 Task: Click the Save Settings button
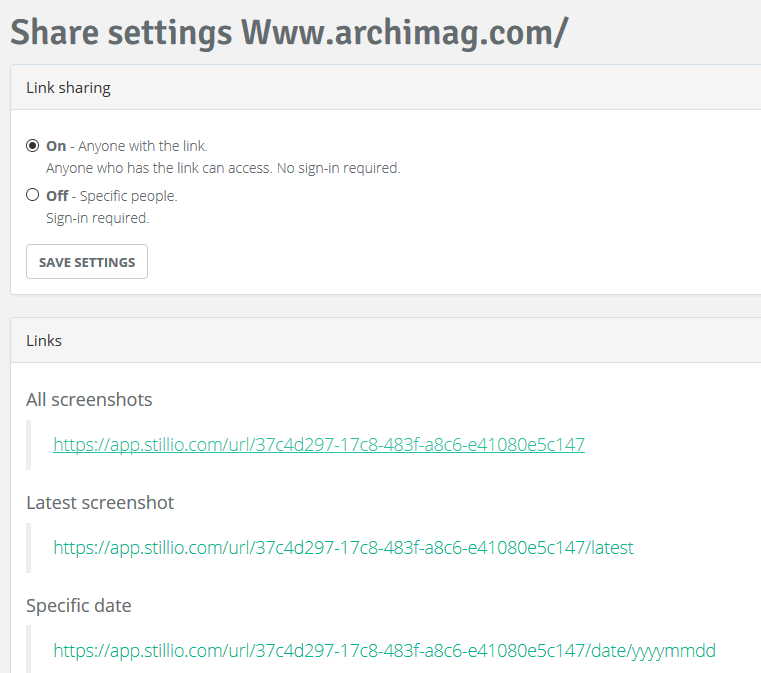click(x=87, y=262)
